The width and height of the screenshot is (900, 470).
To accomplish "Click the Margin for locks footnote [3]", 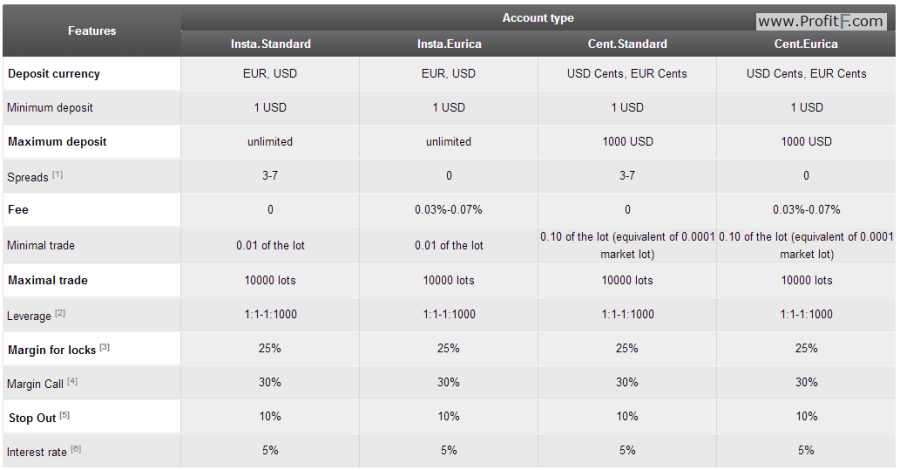I will tap(104, 347).
